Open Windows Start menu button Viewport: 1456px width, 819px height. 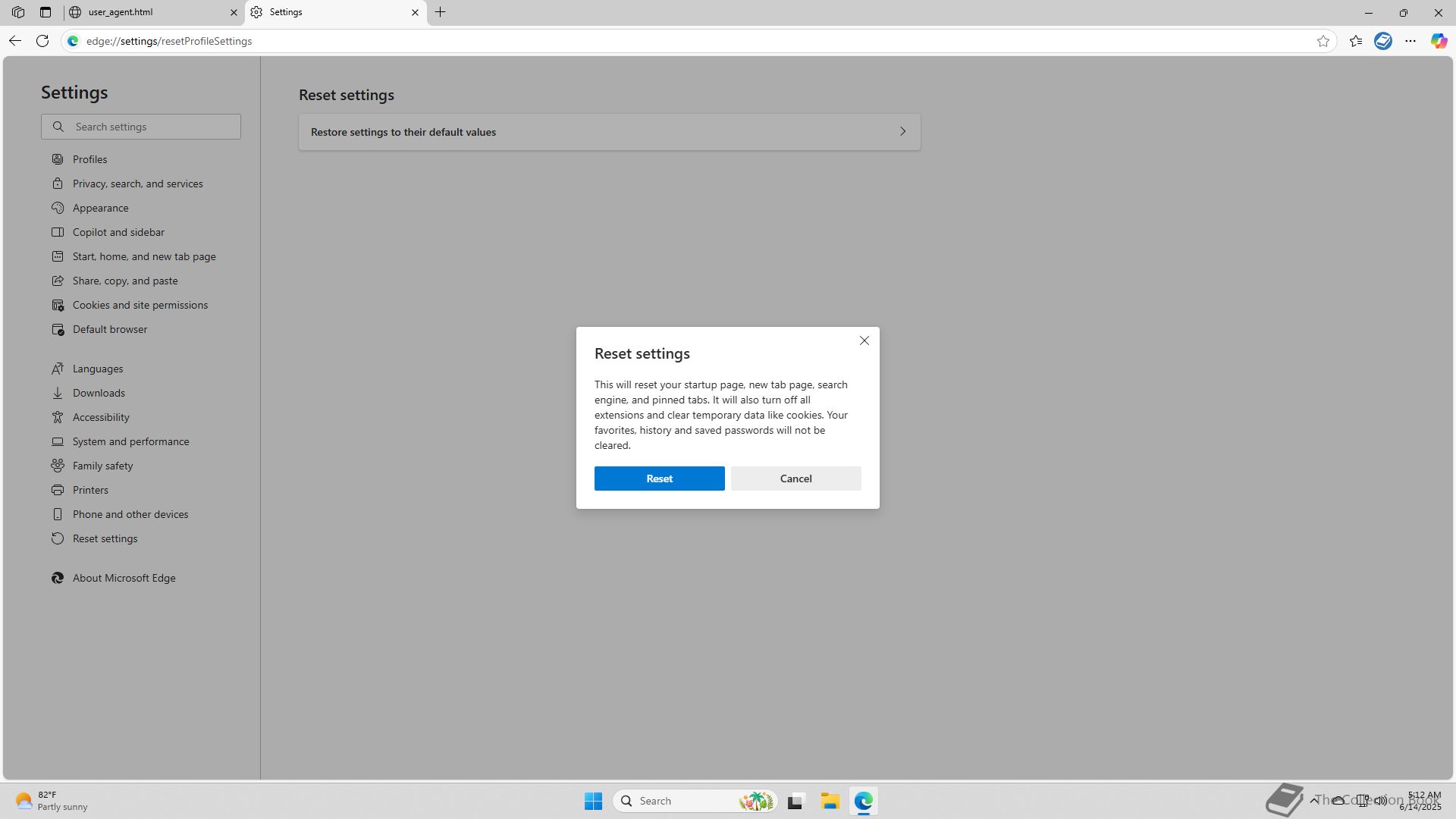coord(593,801)
